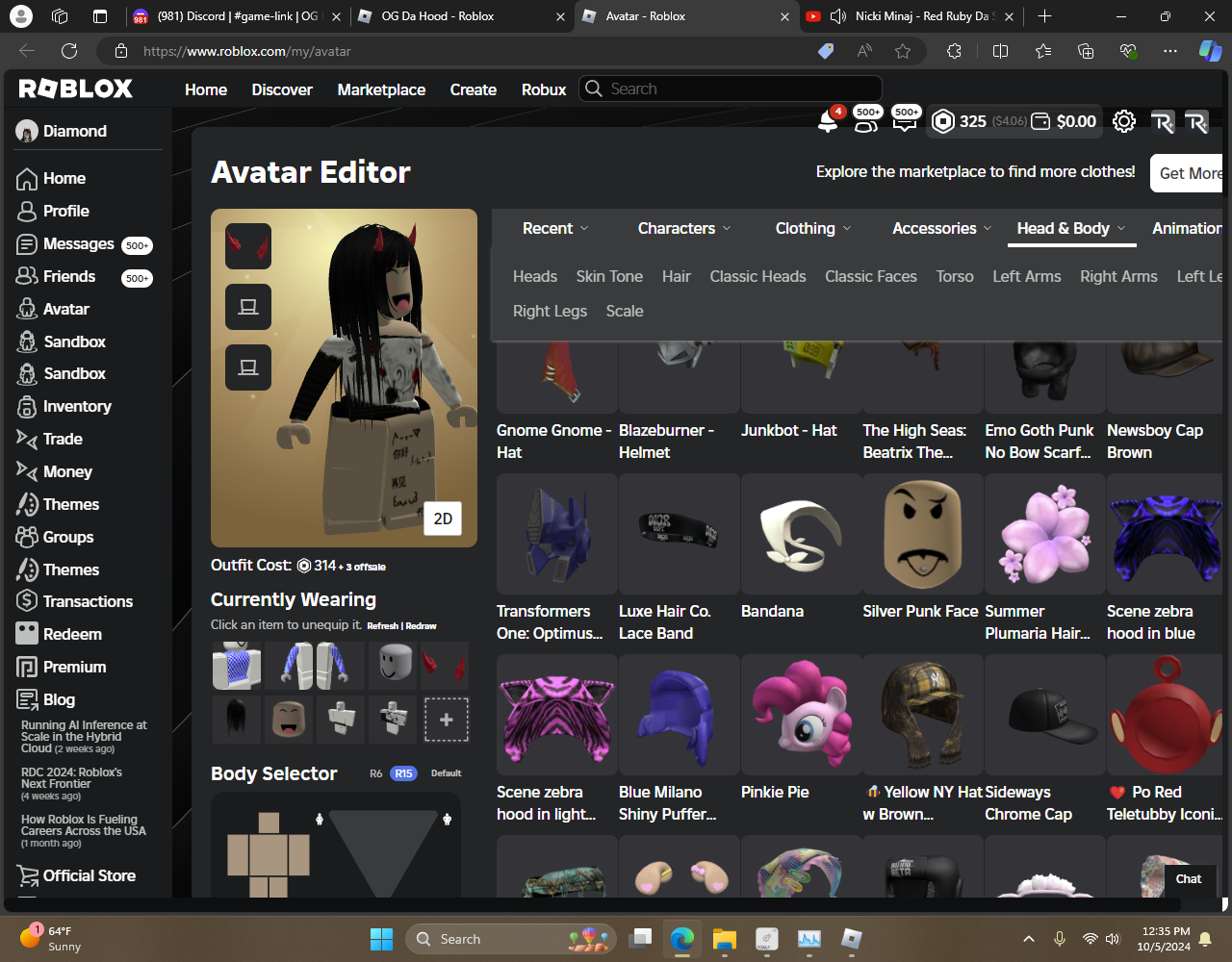Screen dimensions: 1232x962
Task: Open the Official Store cart icon
Action: pyautogui.click(x=27, y=875)
